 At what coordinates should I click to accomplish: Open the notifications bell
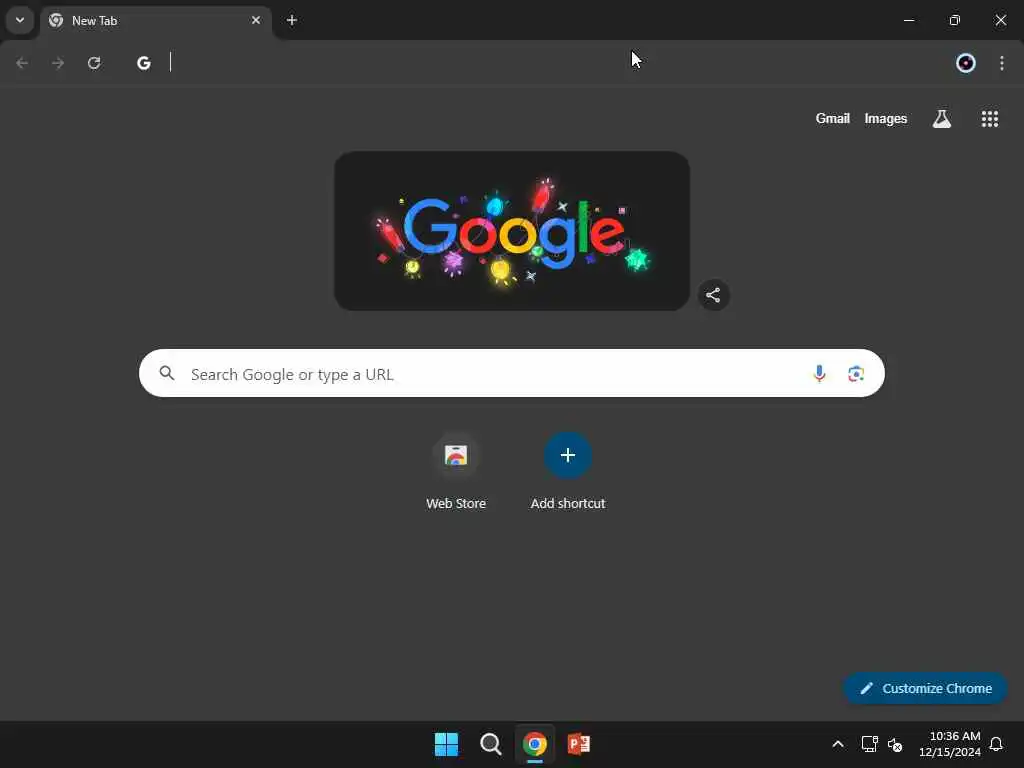(x=996, y=744)
